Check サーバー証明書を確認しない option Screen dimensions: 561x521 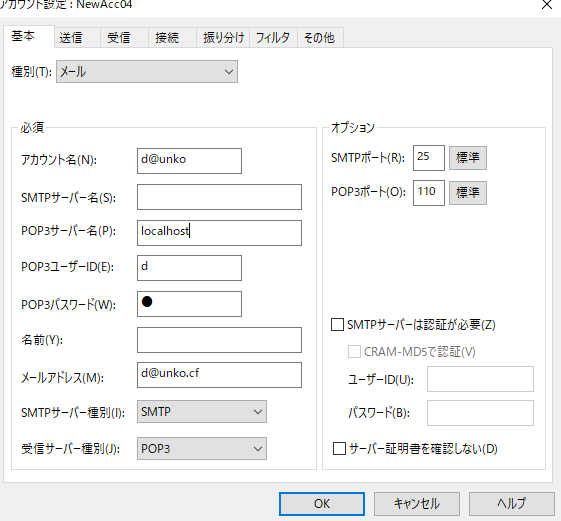coord(339,448)
